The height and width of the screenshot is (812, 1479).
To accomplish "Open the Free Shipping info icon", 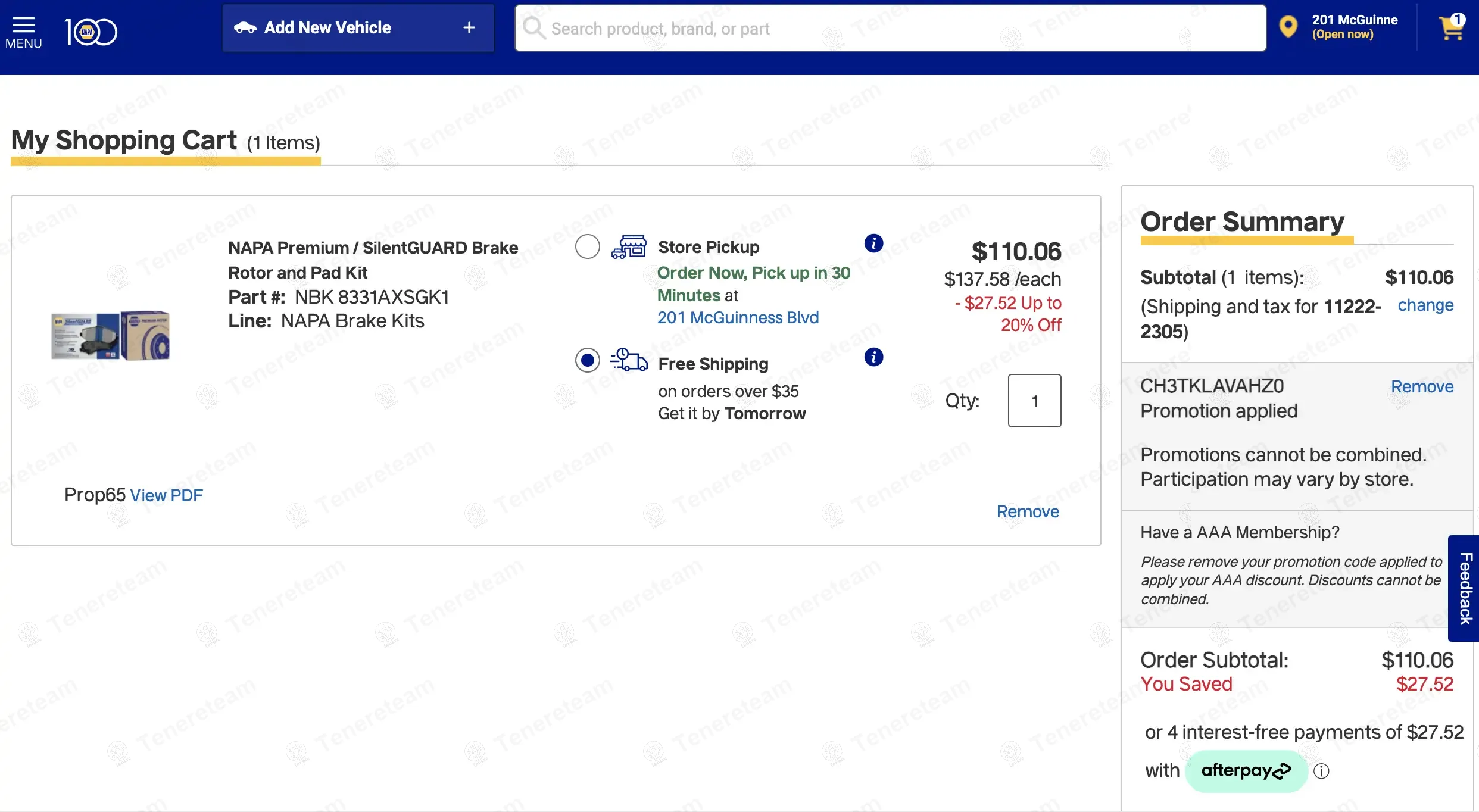I will (x=873, y=357).
